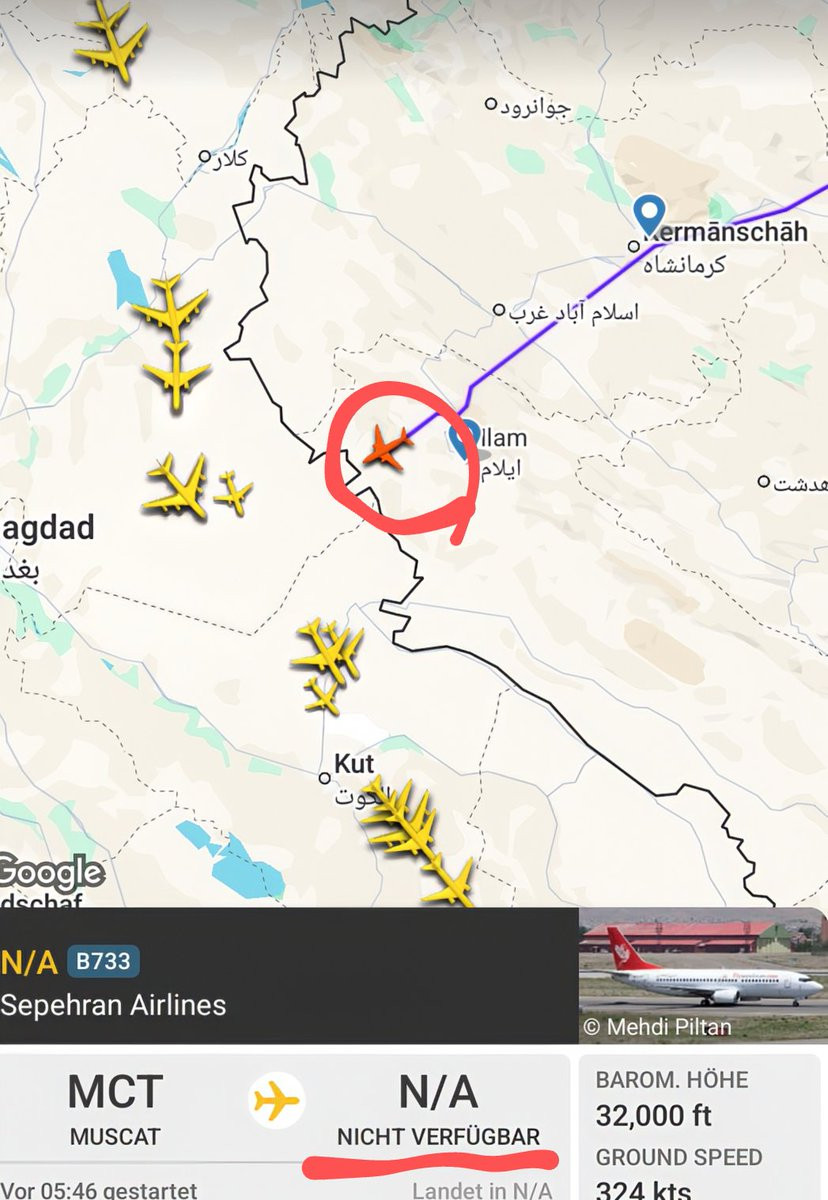Open the Sepehran Airlines operator name
The image size is (828, 1200).
pos(113,1004)
